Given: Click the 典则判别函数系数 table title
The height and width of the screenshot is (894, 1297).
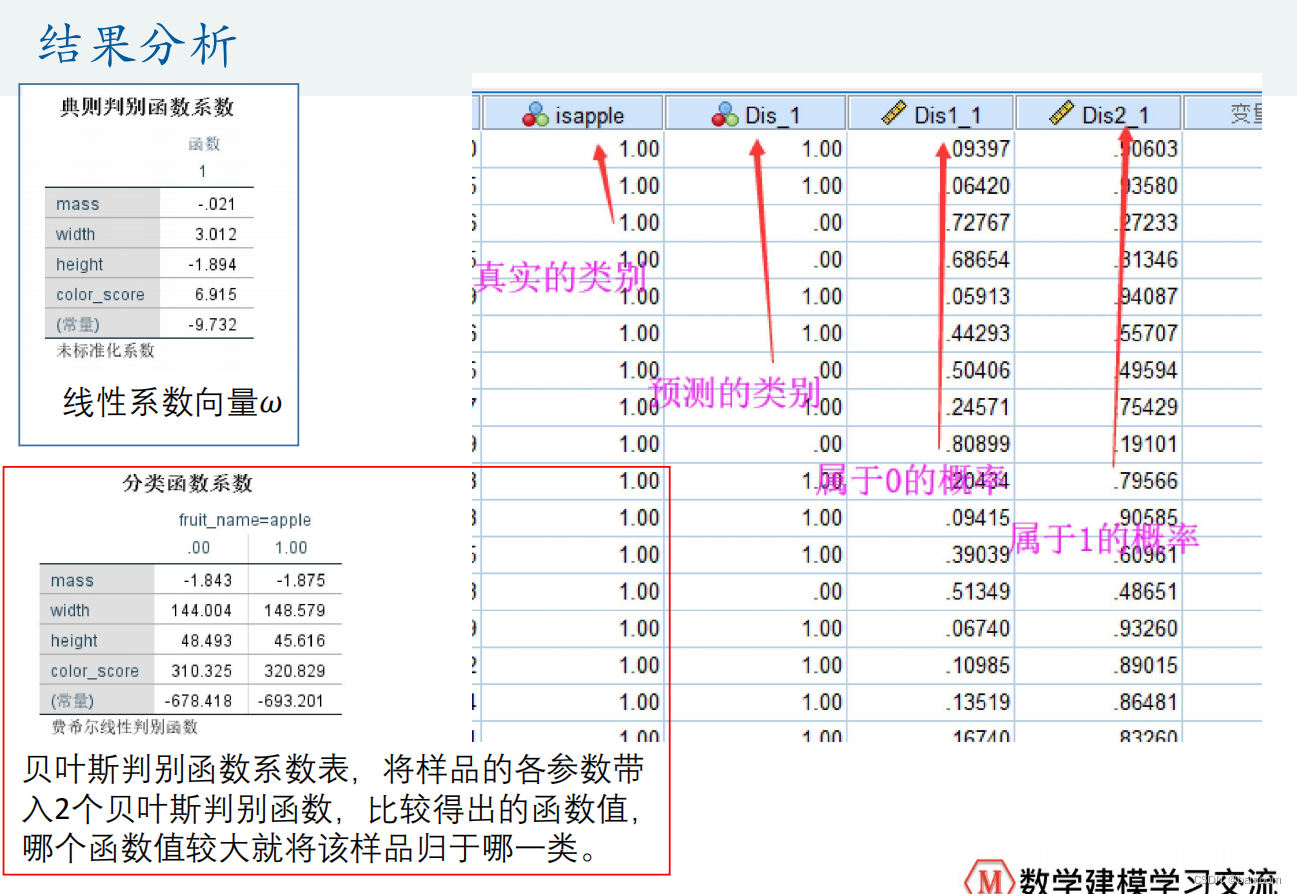Looking at the screenshot, I should tap(147, 108).
